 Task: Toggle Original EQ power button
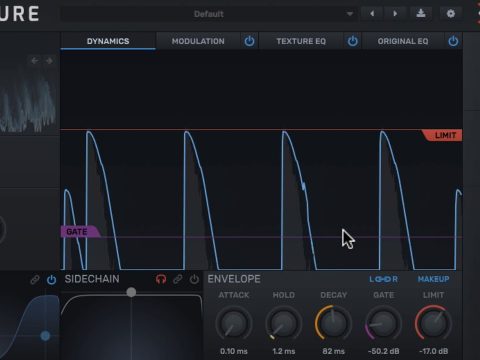(x=453, y=41)
